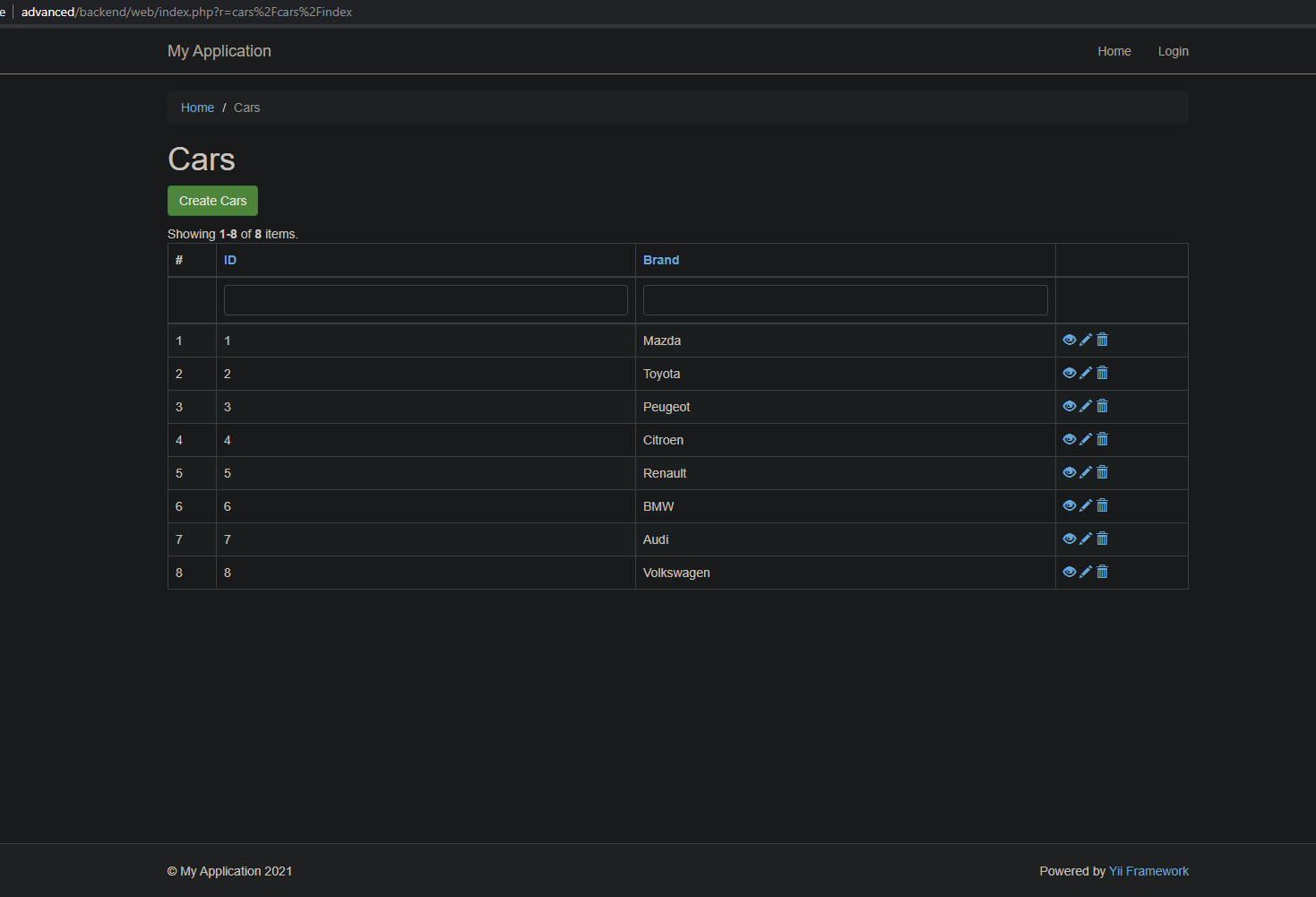Delete the Audi row
Viewport: 1316px width, 897px height.
(1103, 539)
